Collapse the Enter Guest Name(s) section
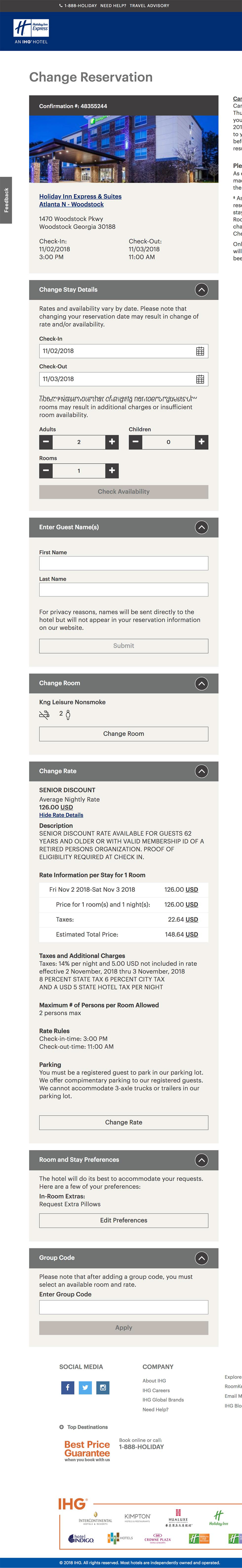Screen dimensions: 242x1568 click(201, 527)
